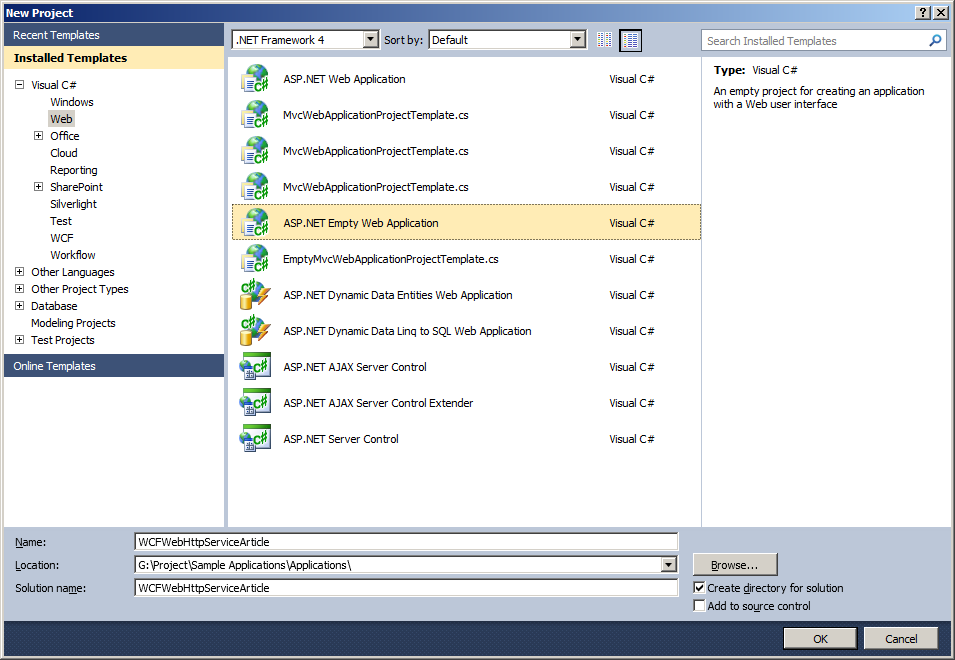Select the Reporting category
This screenshot has height=660, width=955.
tap(74, 170)
